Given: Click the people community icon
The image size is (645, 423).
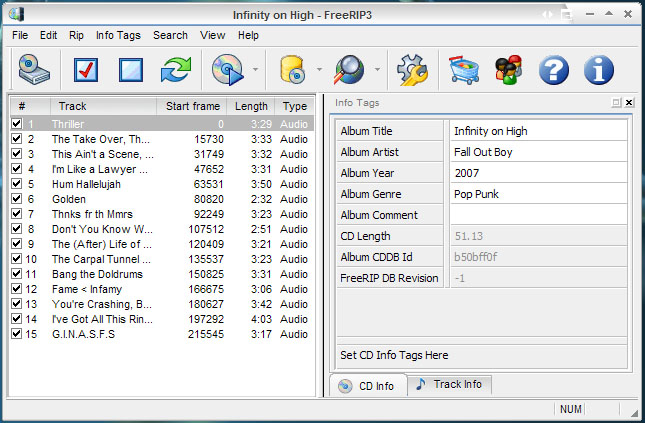Looking at the screenshot, I should 508,70.
